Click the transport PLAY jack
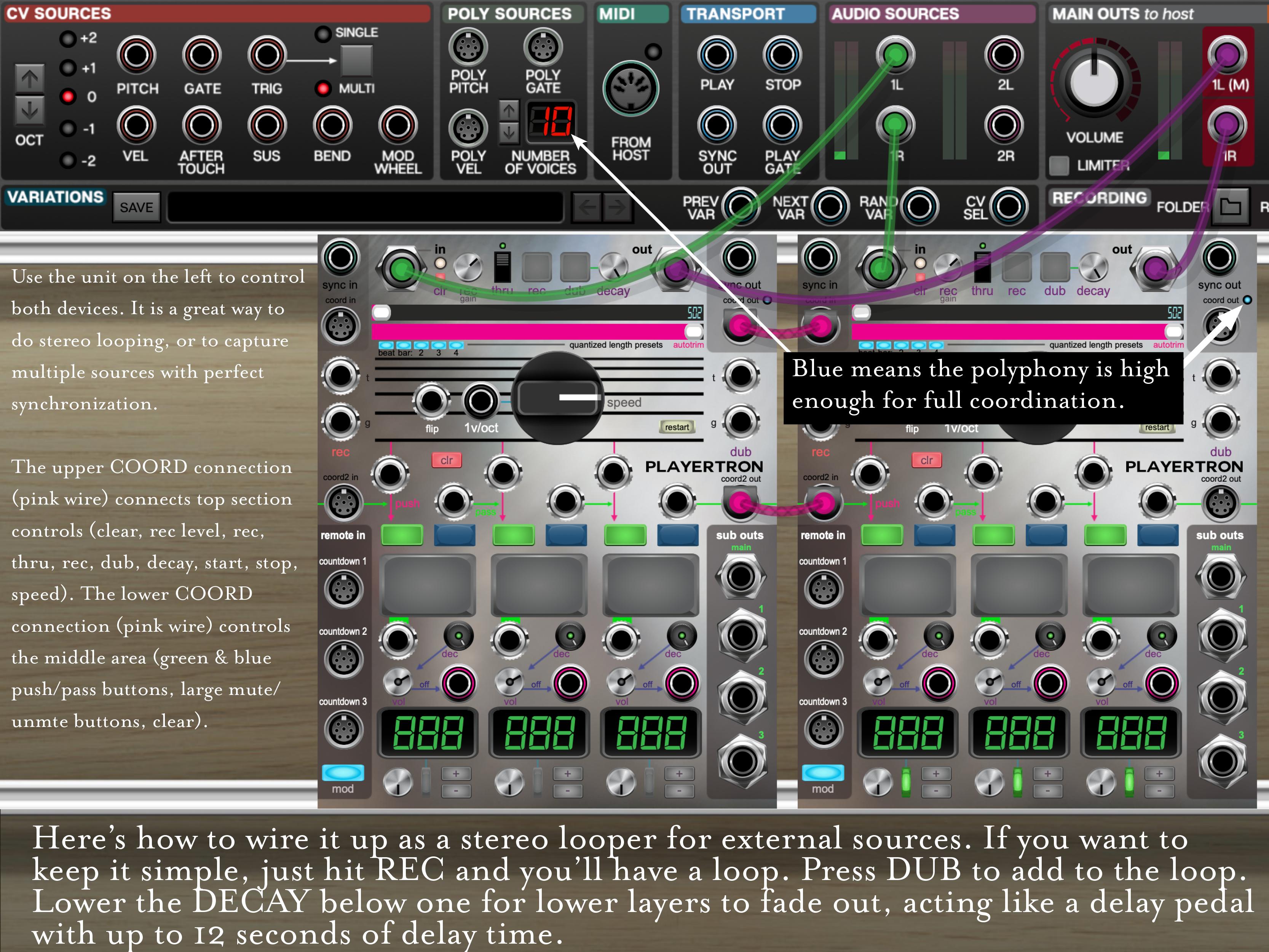Screen dimensions: 1269x952 pyautogui.click(x=717, y=56)
